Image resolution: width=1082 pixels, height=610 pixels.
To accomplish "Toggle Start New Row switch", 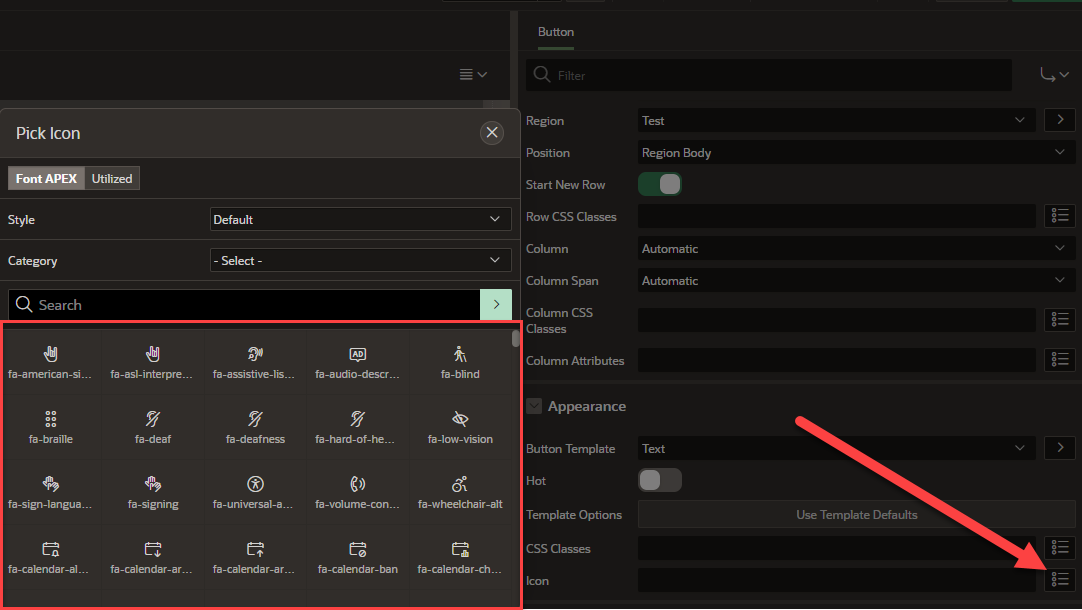I will tap(660, 184).
